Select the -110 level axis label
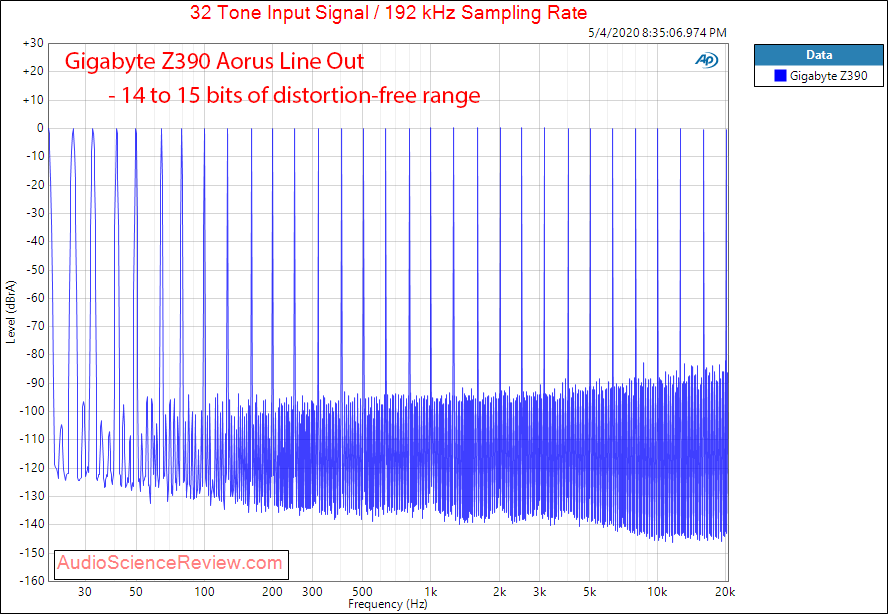 pos(32,440)
